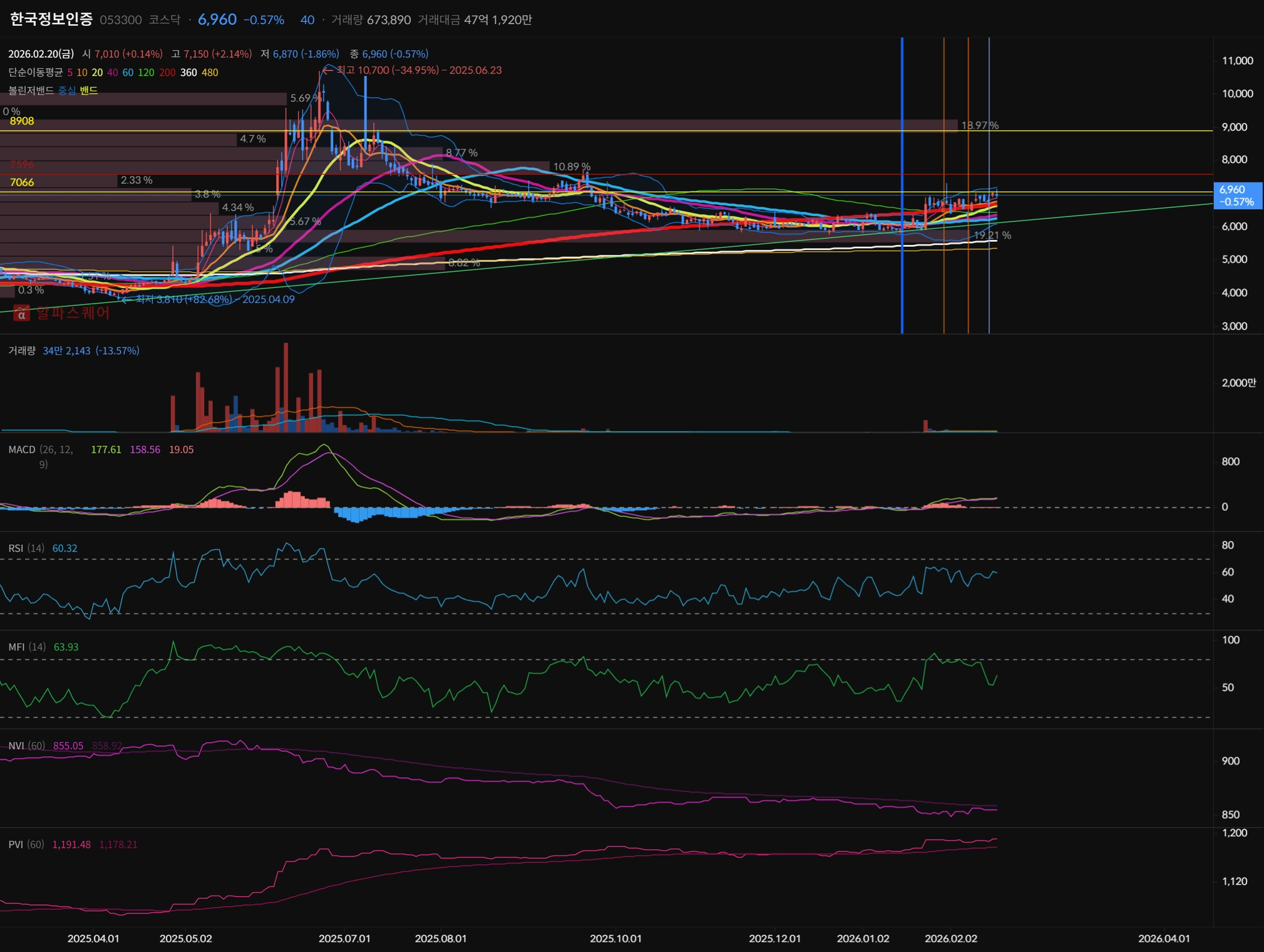Toggle the 480-day moving average label

coord(210,73)
